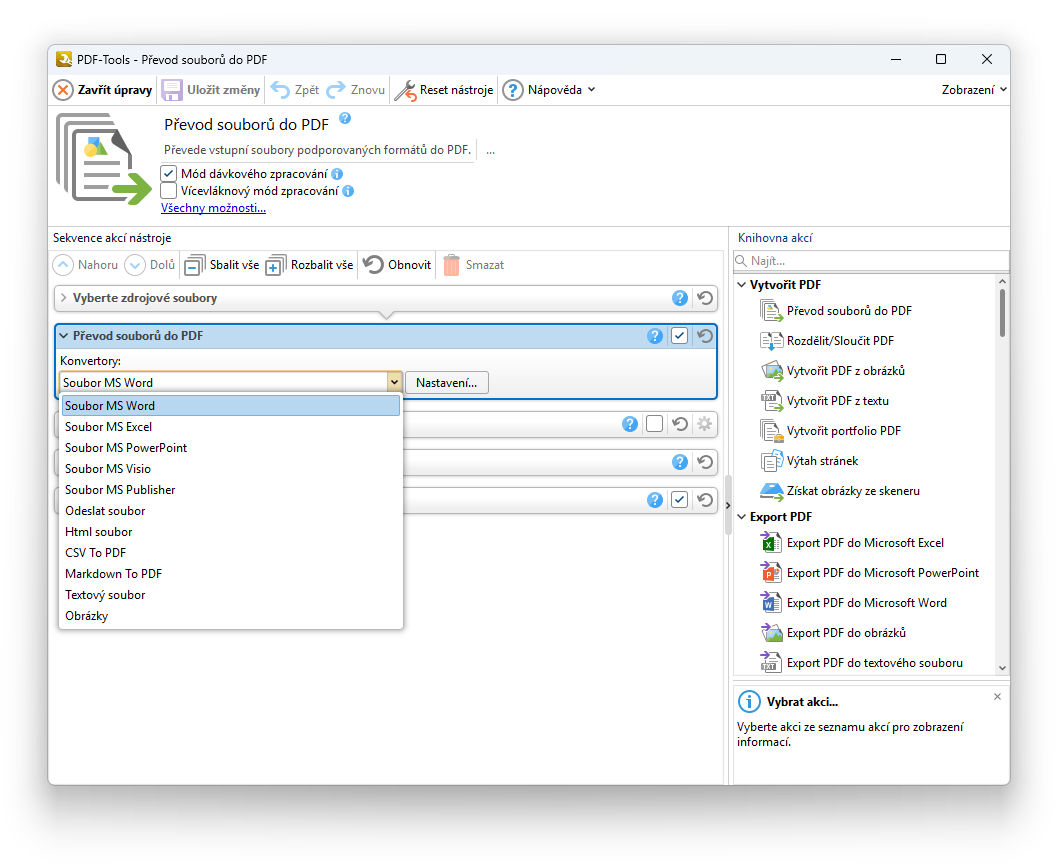Image resolution: width=1058 pixels, height=864 pixels.
Task: Click ellipsis next to tool description
Action: (x=491, y=151)
